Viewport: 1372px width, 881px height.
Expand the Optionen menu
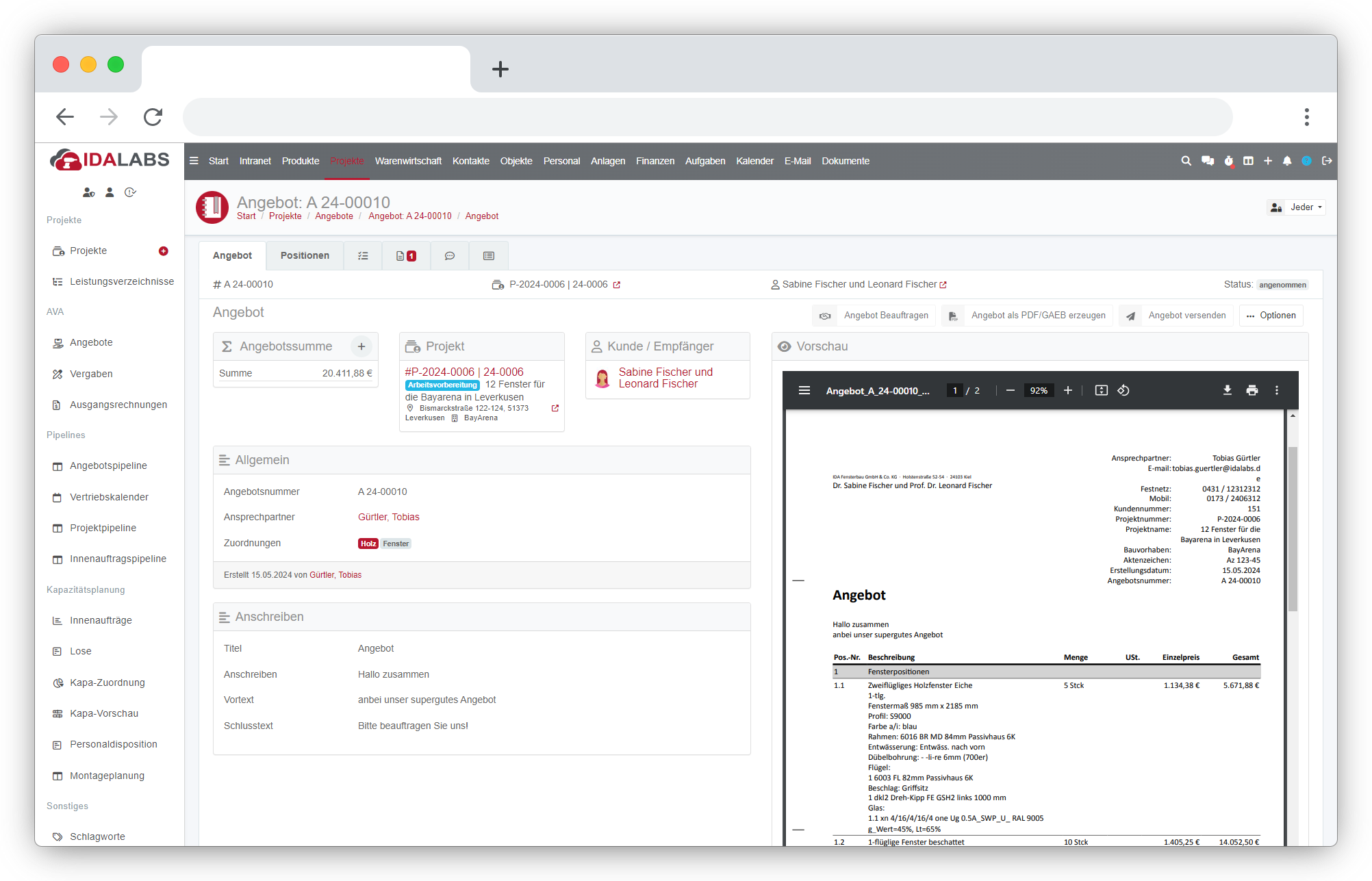(1271, 316)
